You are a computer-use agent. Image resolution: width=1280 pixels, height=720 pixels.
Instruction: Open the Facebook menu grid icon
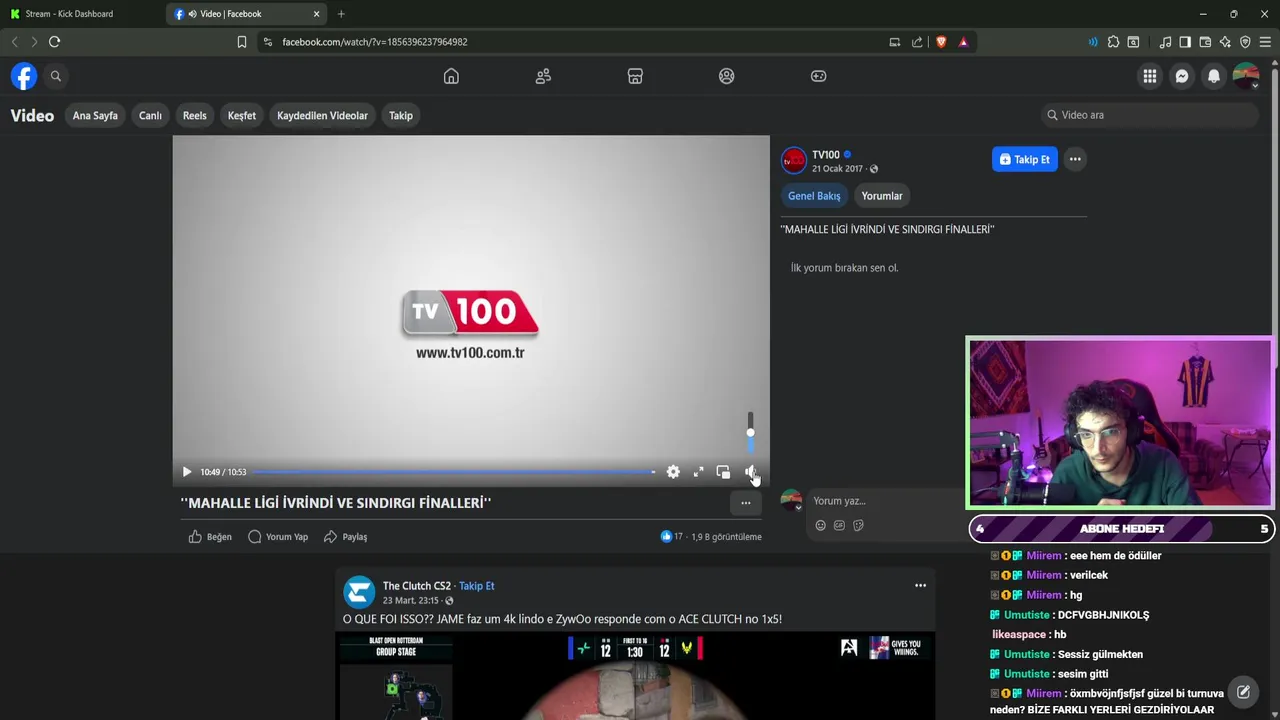point(1150,76)
